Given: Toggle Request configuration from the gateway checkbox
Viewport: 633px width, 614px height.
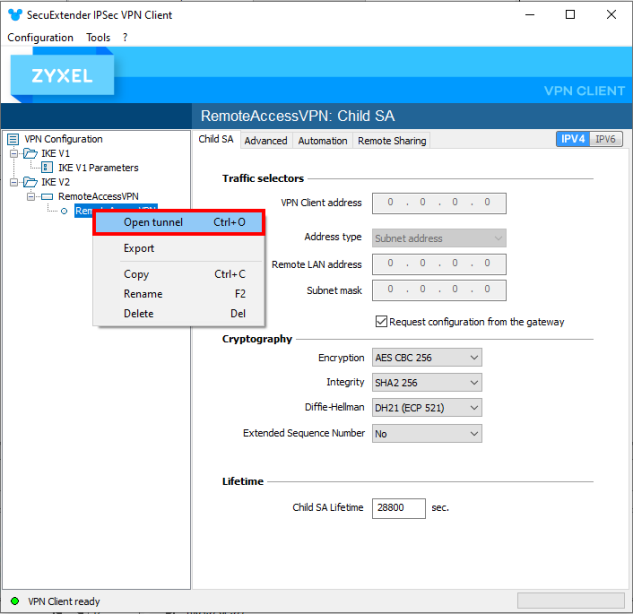Looking at the screenshot, I should point(381,322).
